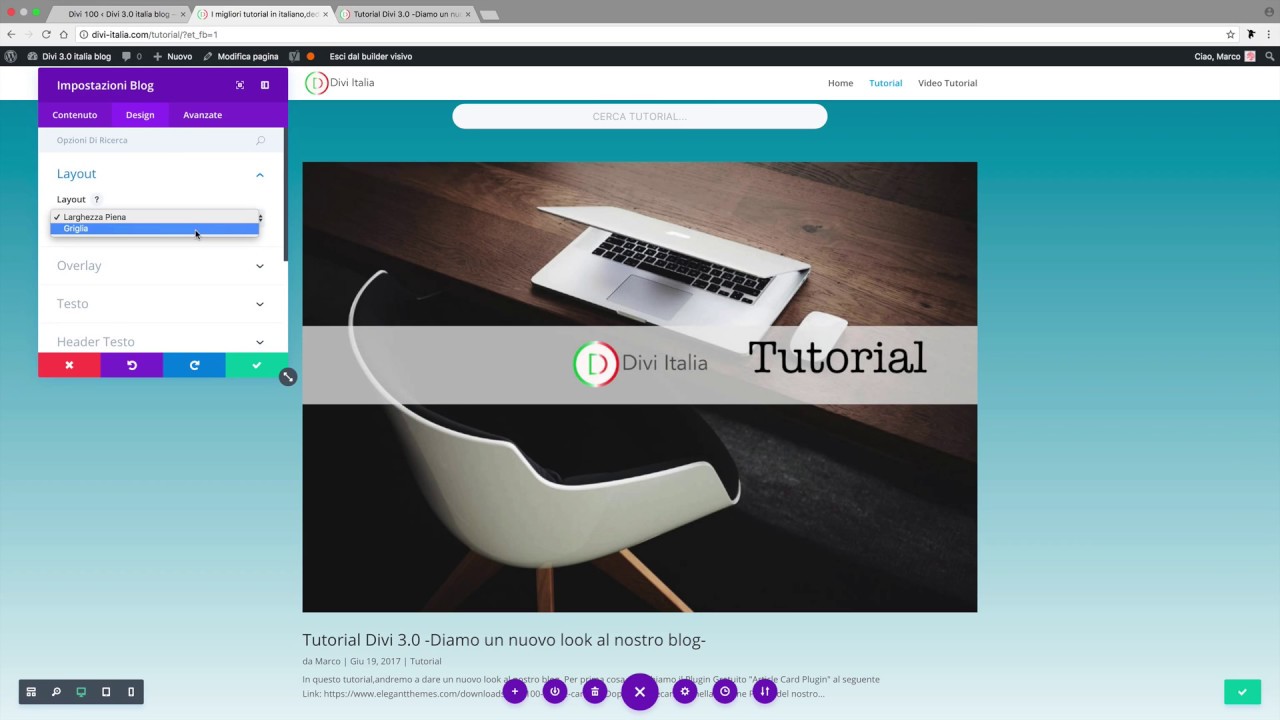Reload the browser page
The width and height of the screenshot is (1280, 720).
pos(46,34)
